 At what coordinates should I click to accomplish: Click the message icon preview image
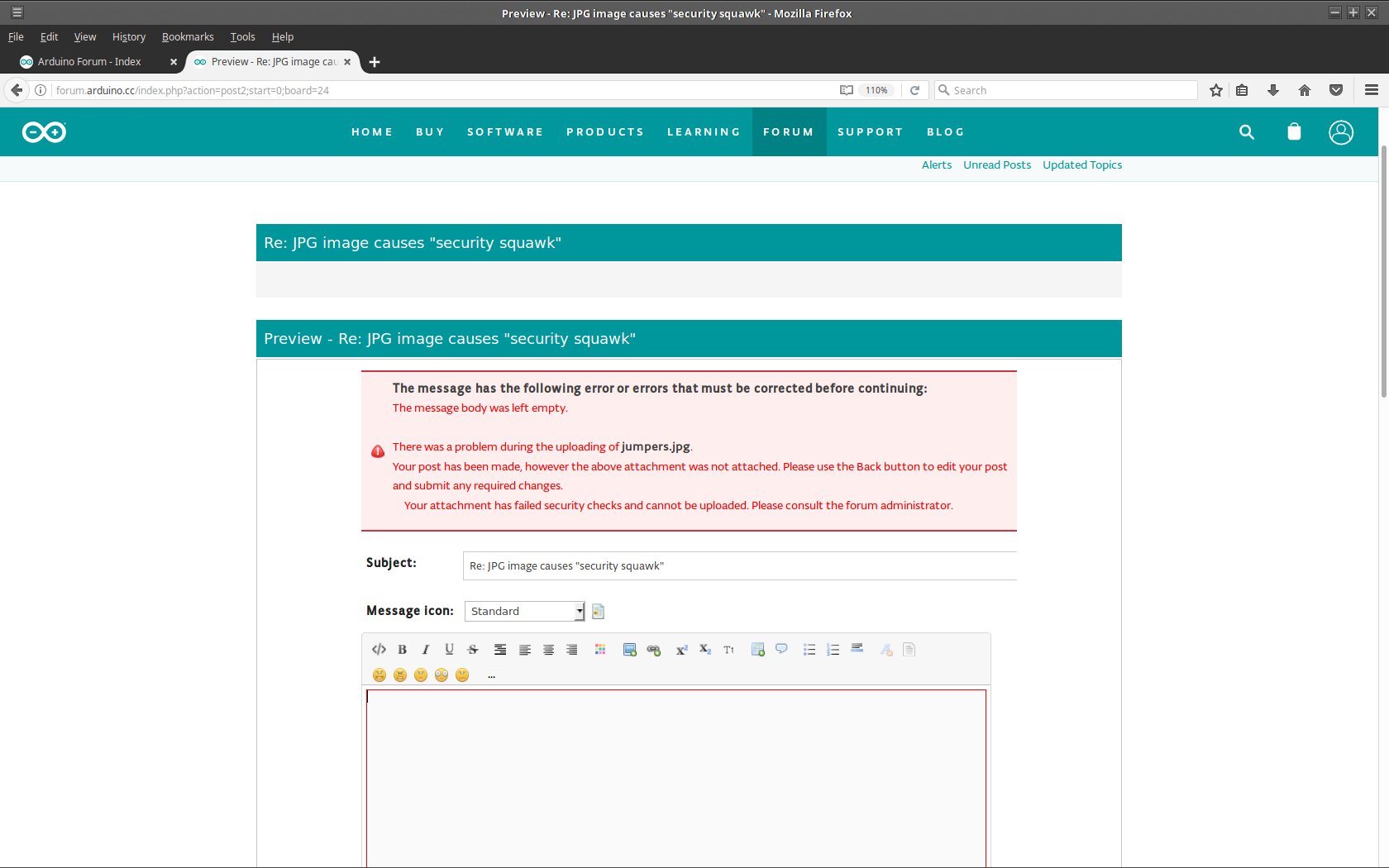(x=599, y=612)
